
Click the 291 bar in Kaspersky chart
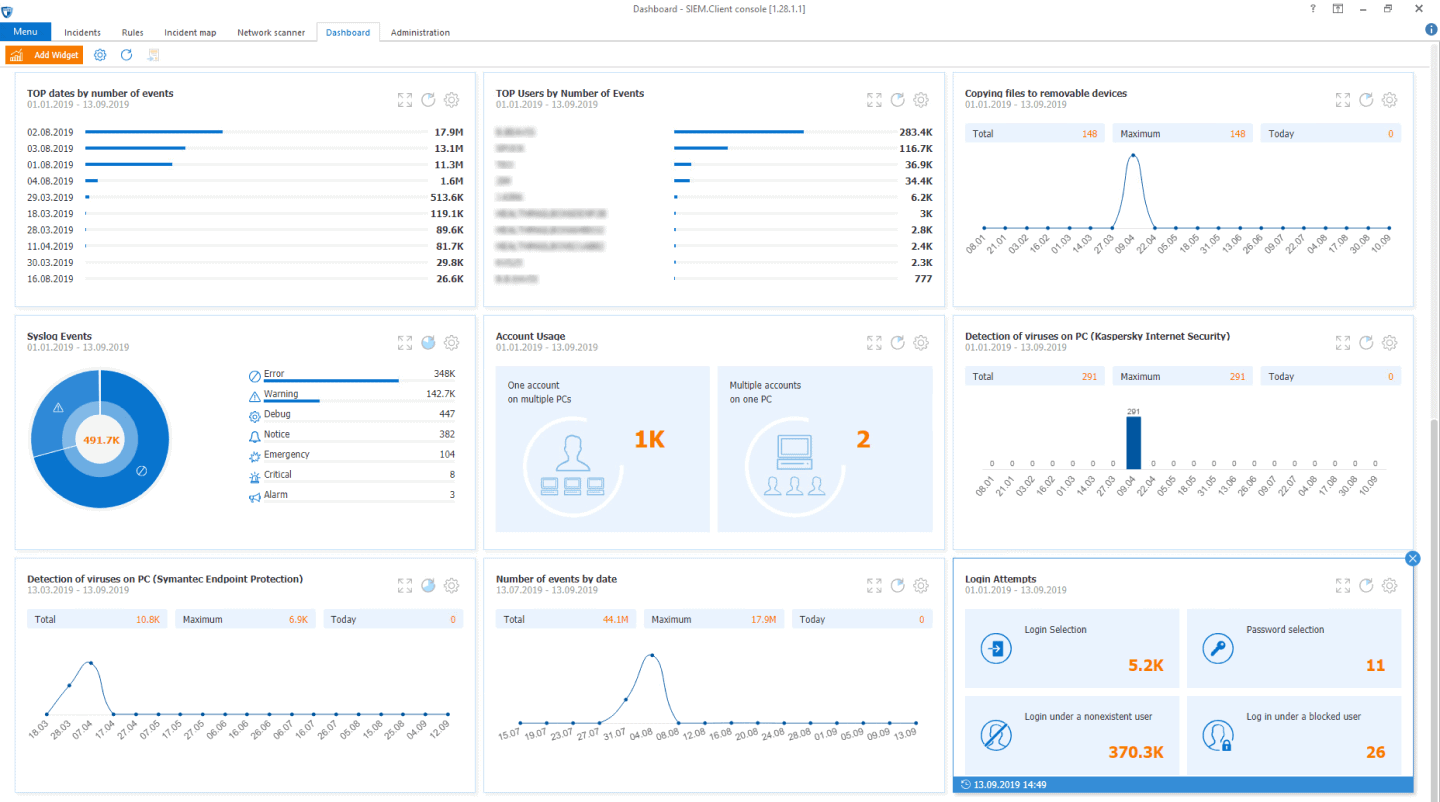tap(1133, 443)
